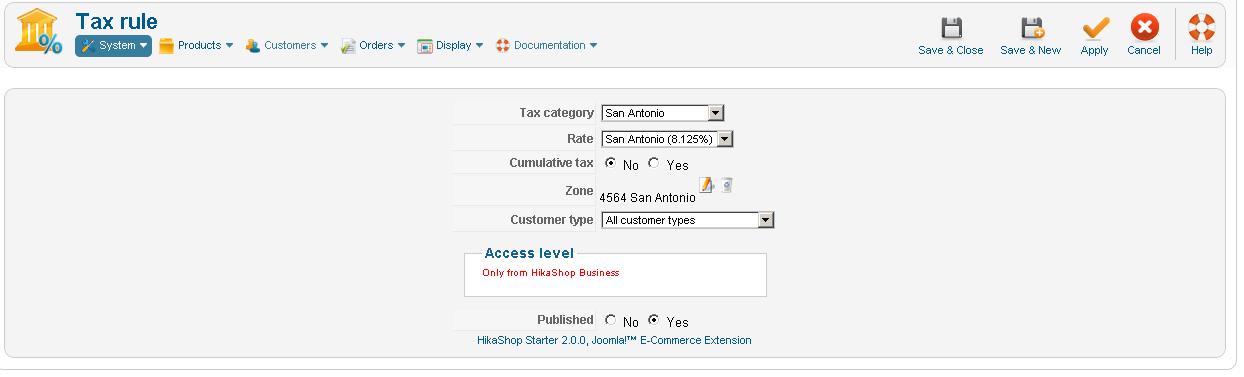
Task: Open the Rate dropdown
Action: (x=667, y=139)
